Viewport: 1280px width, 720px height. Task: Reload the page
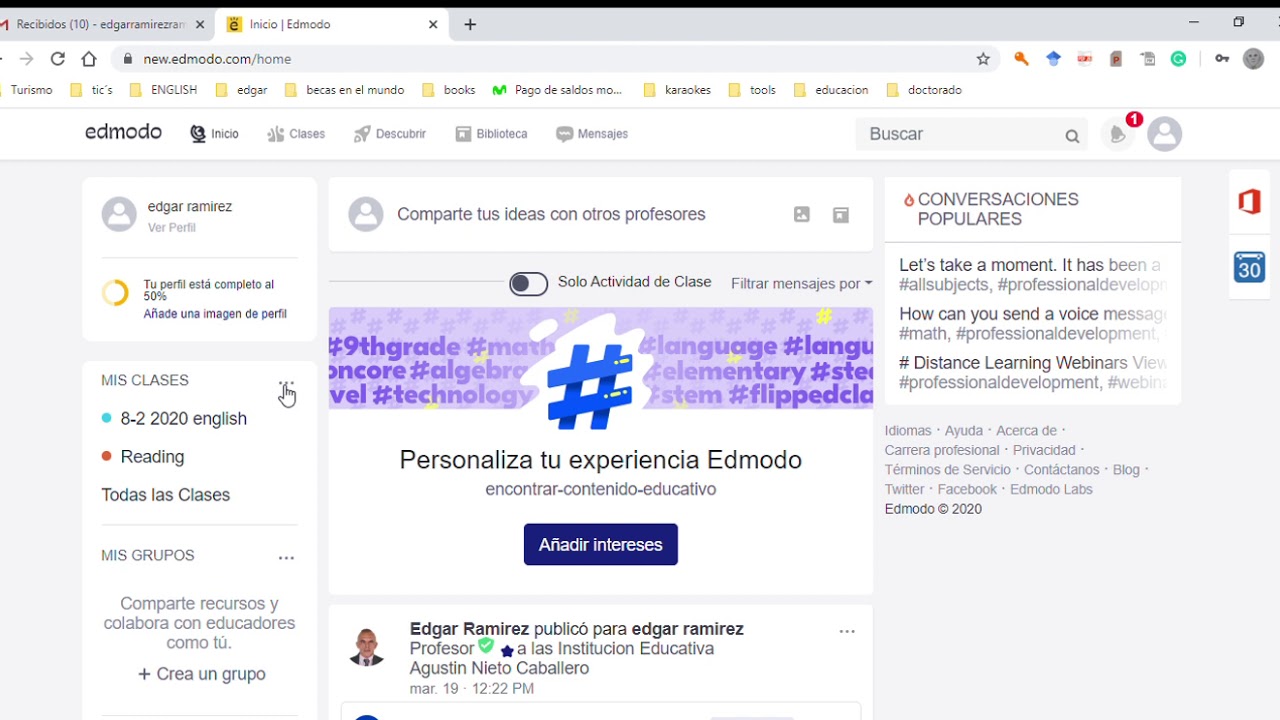click(x=58, y=59)
